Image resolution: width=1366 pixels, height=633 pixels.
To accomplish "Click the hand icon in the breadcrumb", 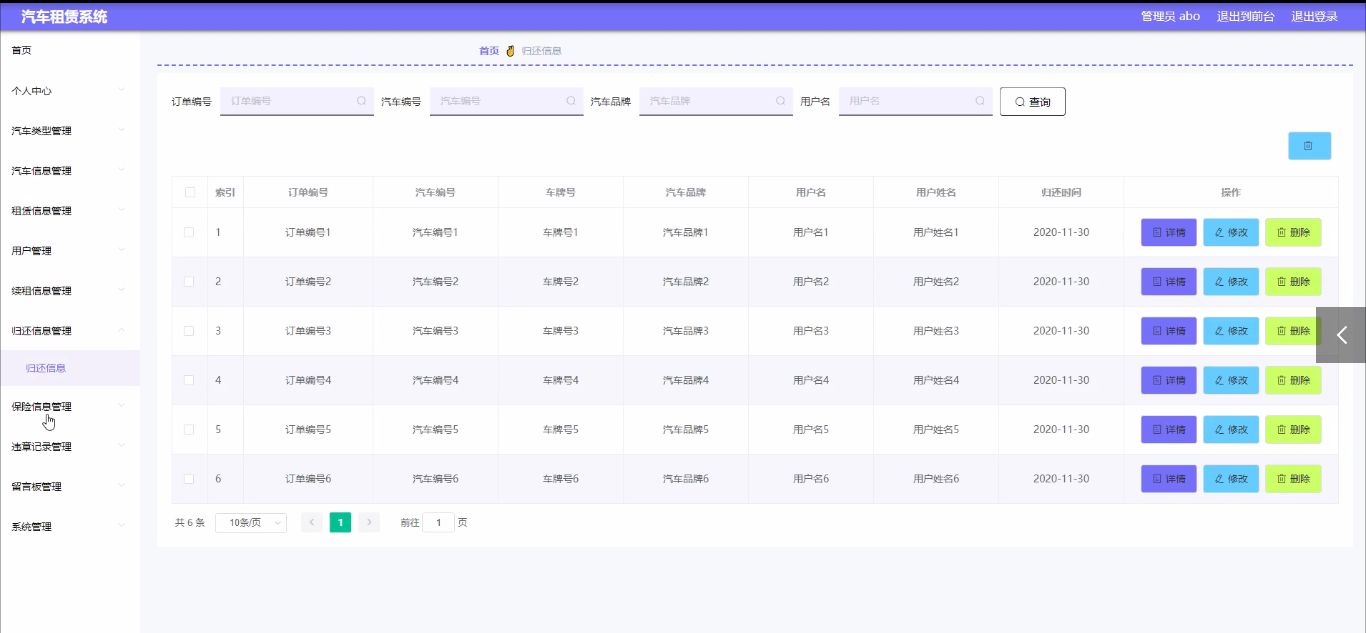I will pos(510,51).
